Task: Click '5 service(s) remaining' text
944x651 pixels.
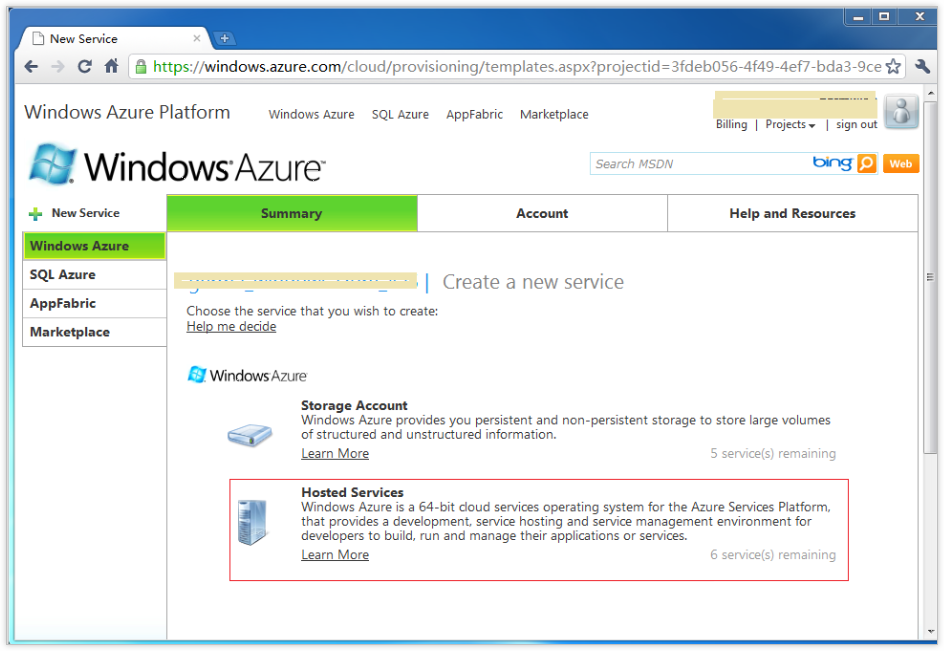Action: 773,453
